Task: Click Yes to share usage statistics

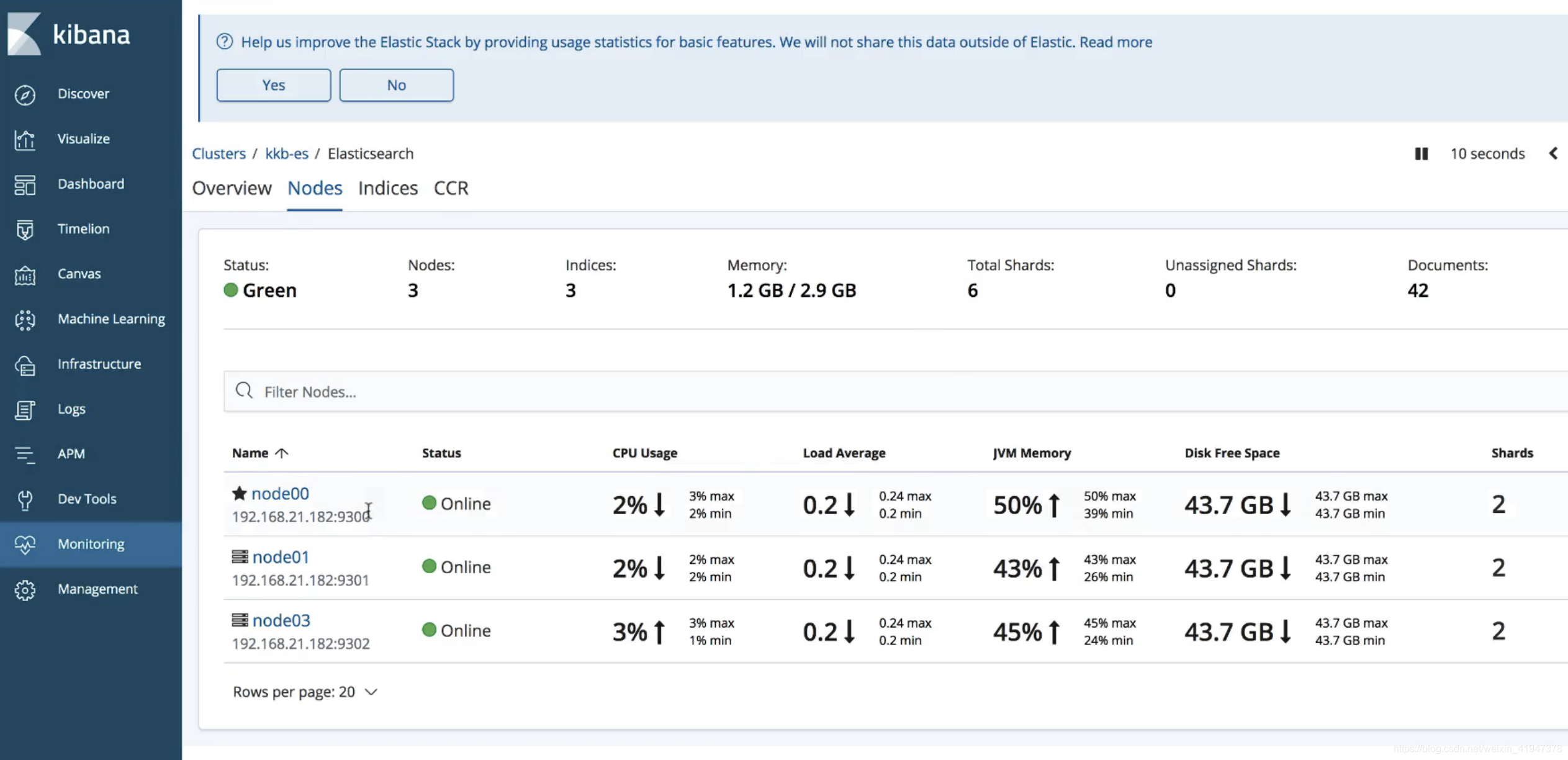Action: (273, 84)
